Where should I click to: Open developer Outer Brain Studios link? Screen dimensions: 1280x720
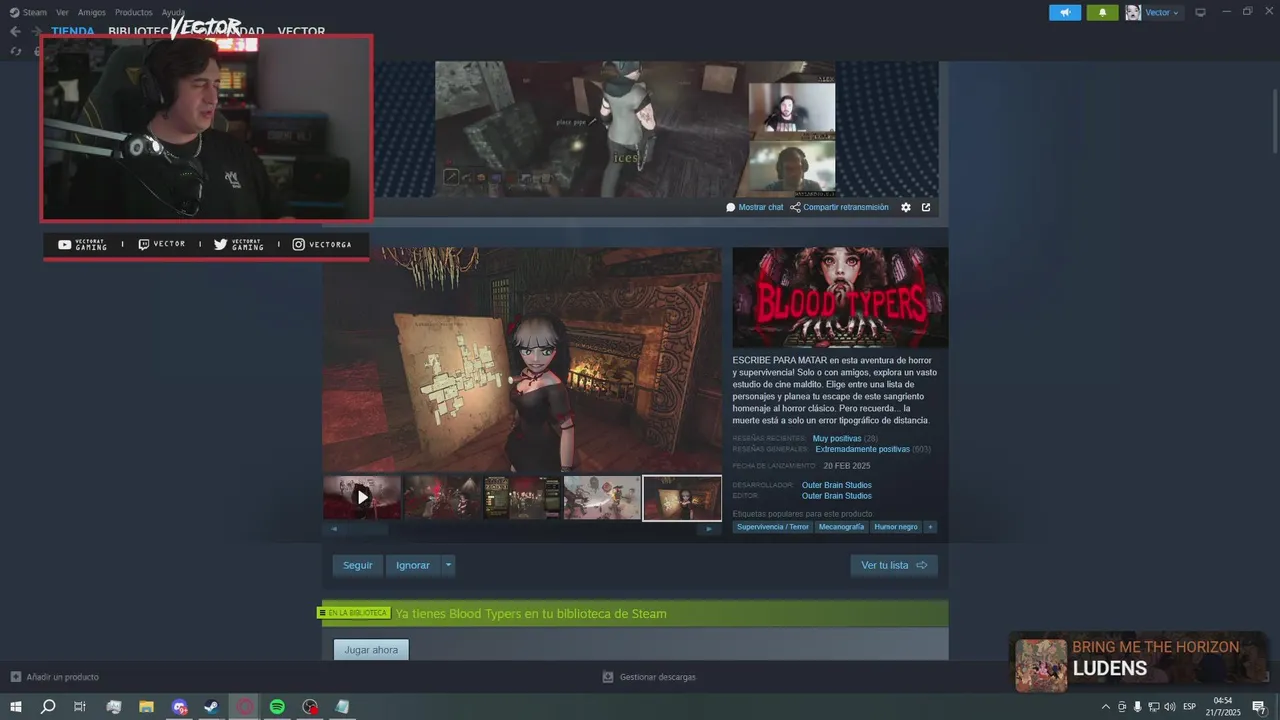coord(837,485)
